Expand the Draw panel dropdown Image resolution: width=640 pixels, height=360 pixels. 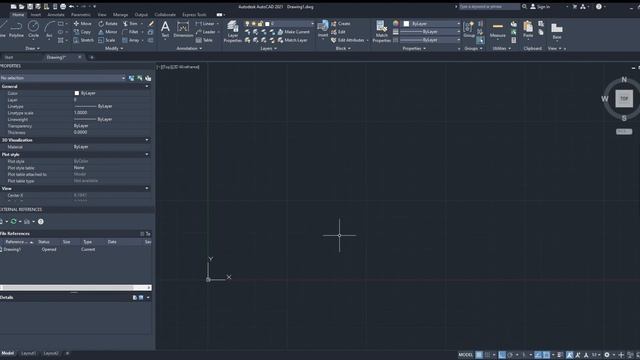tap(32, 48)
